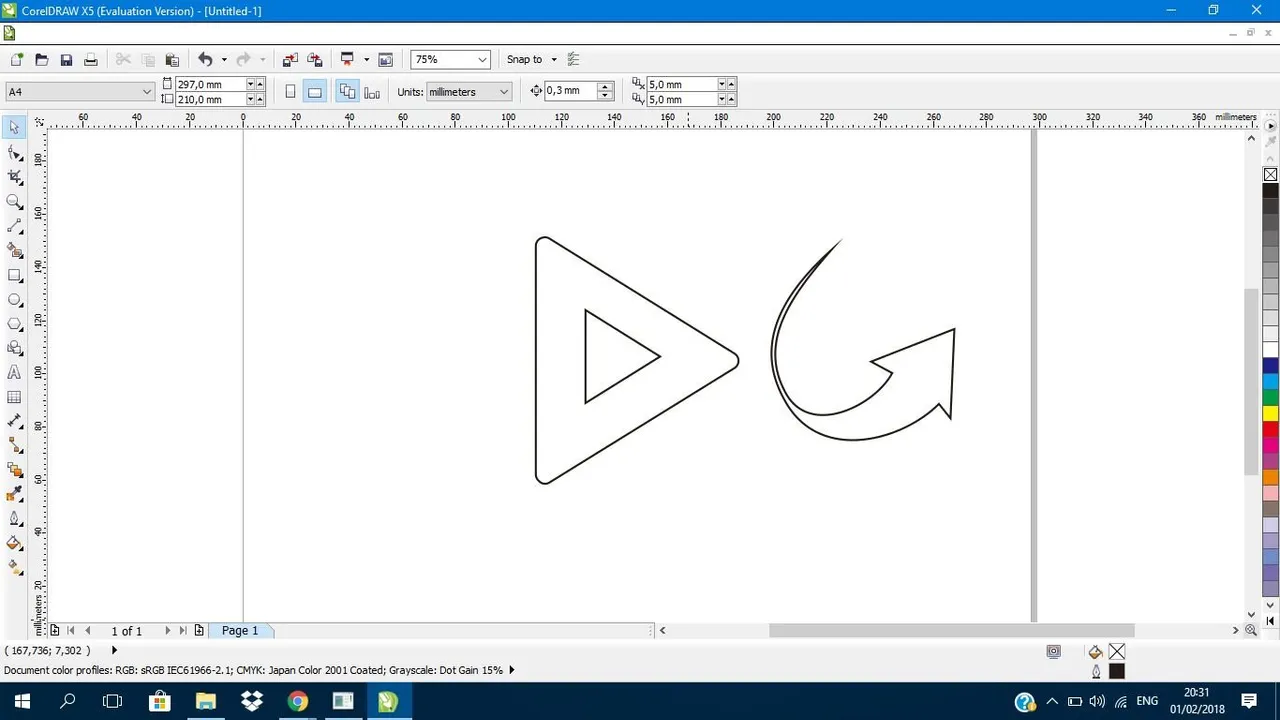The height and width of the screenshot is (720, 1280).
Task: Open Welcome screen icon
Action: coord(386,60)
